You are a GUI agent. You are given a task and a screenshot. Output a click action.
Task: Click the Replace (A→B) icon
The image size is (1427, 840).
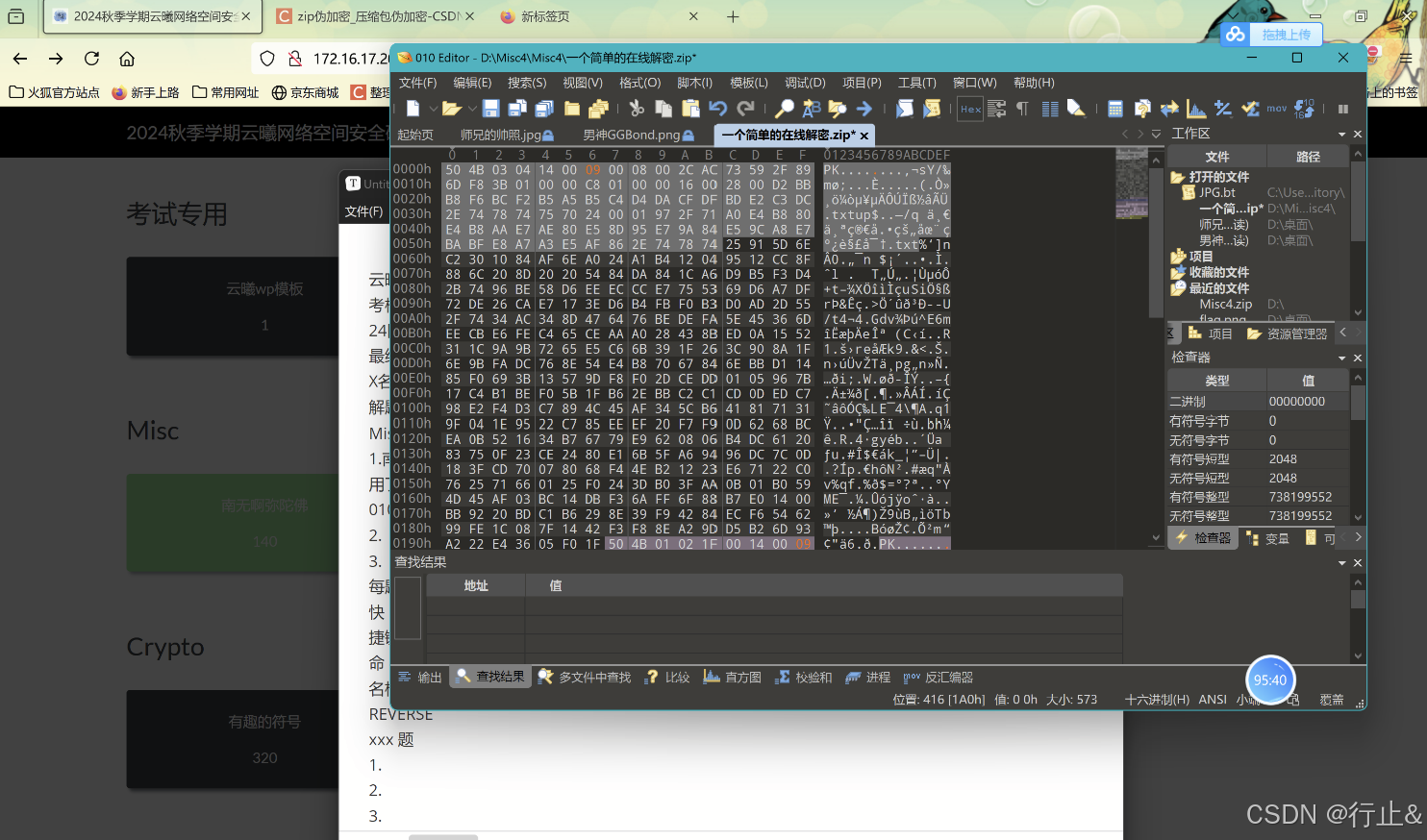[x=812, y=109]
